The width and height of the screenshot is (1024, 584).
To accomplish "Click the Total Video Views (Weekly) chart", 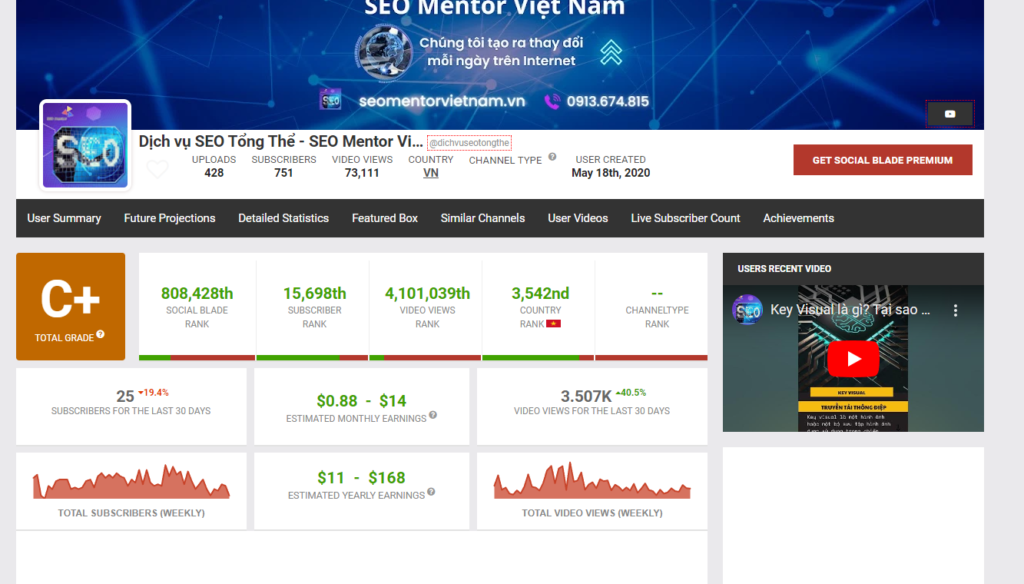I will tap(592, 481).
